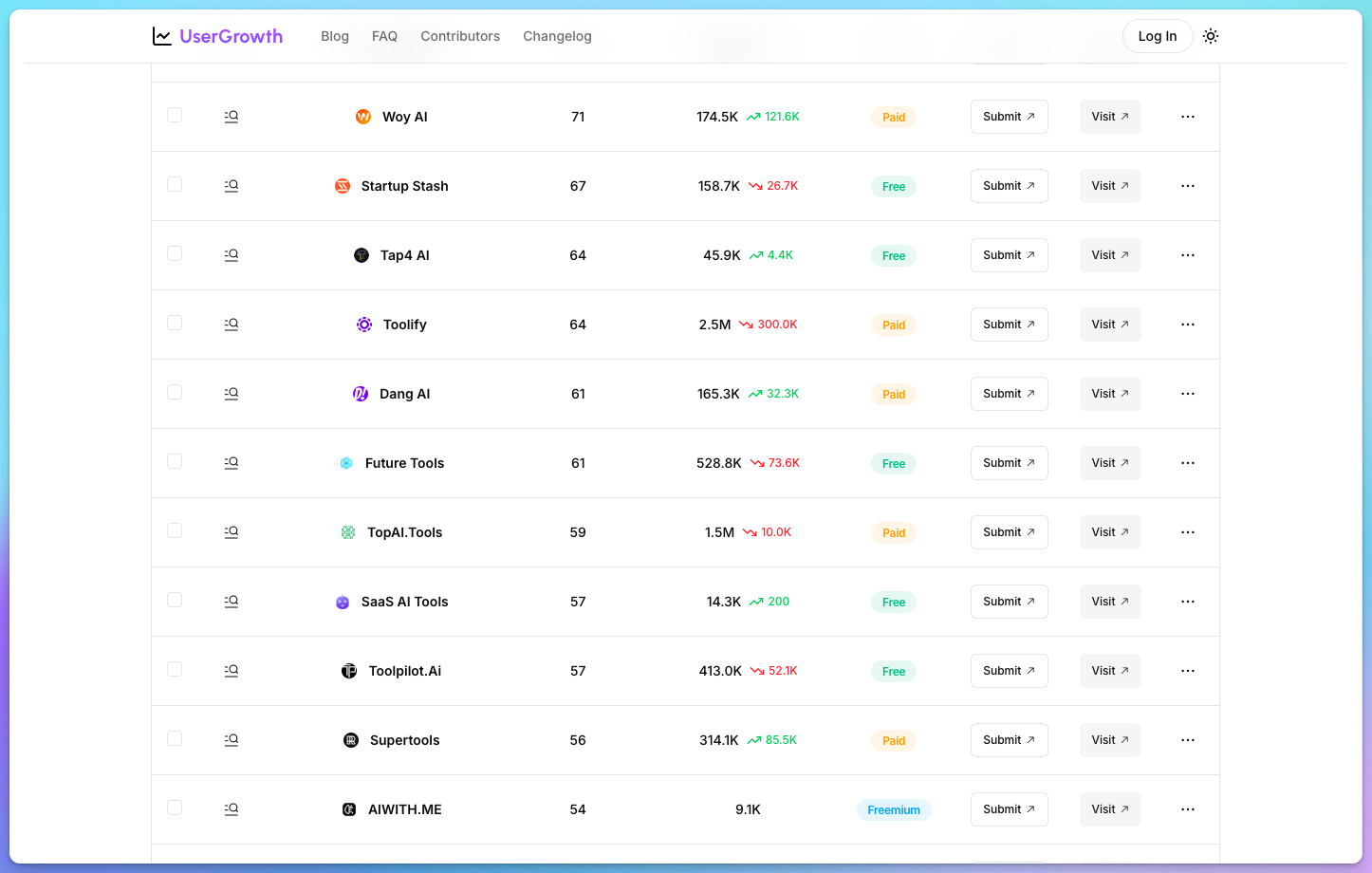
Task: Click the Toolpilot.Ai name text
Action: (405, 671)
